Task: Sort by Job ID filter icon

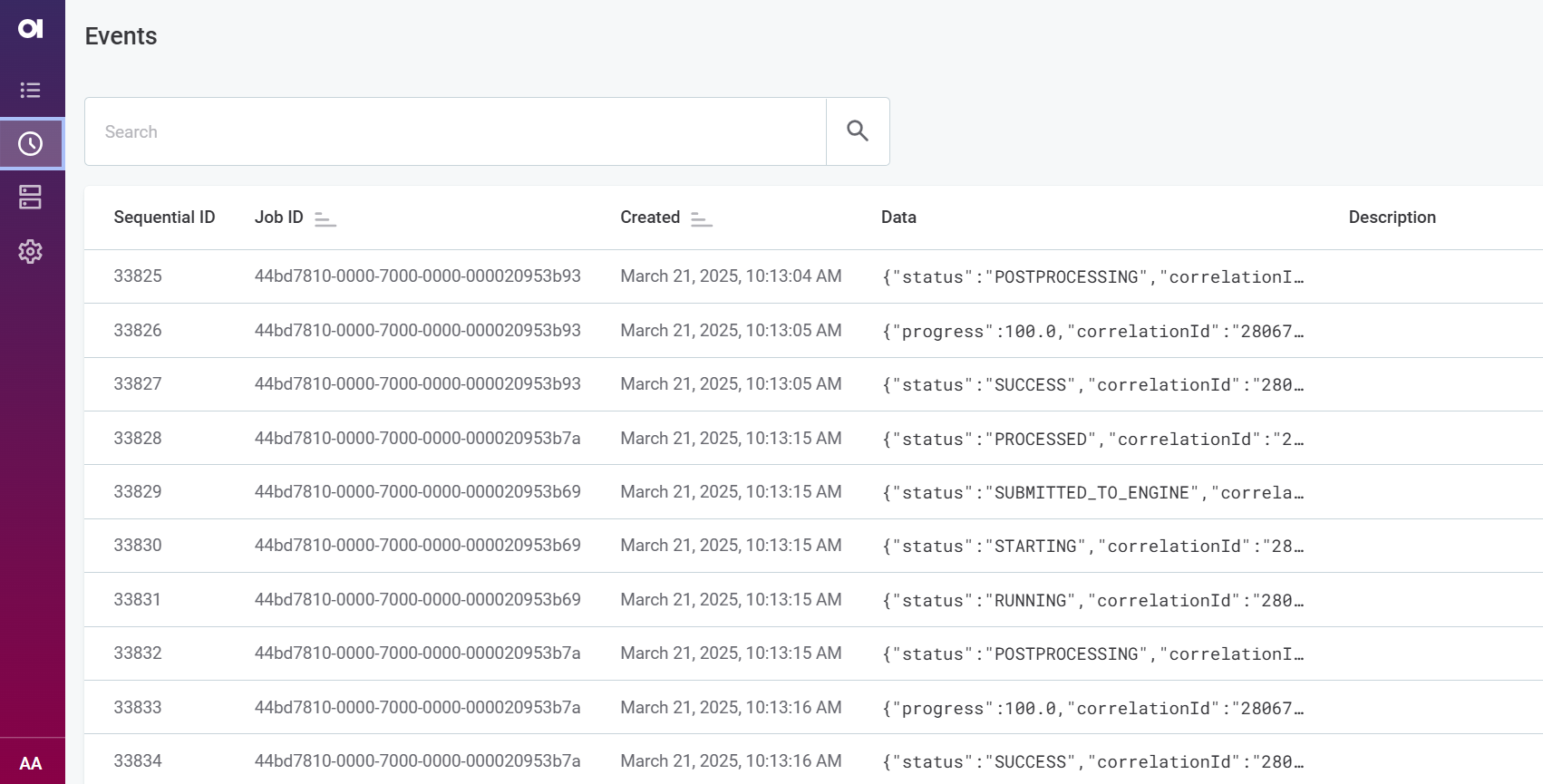Action: pyautogui.click(x=325, y=218)
